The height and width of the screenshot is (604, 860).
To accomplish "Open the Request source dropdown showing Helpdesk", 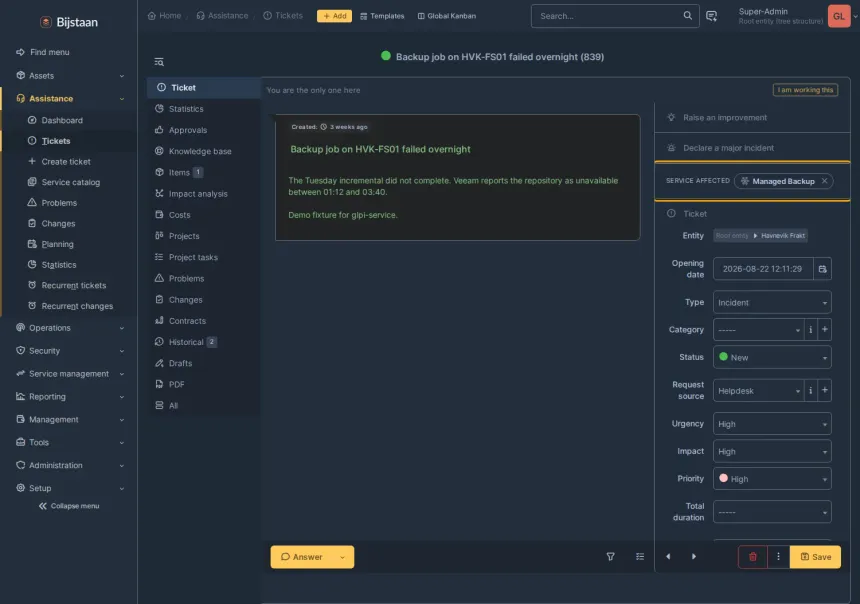I will 759,391.
